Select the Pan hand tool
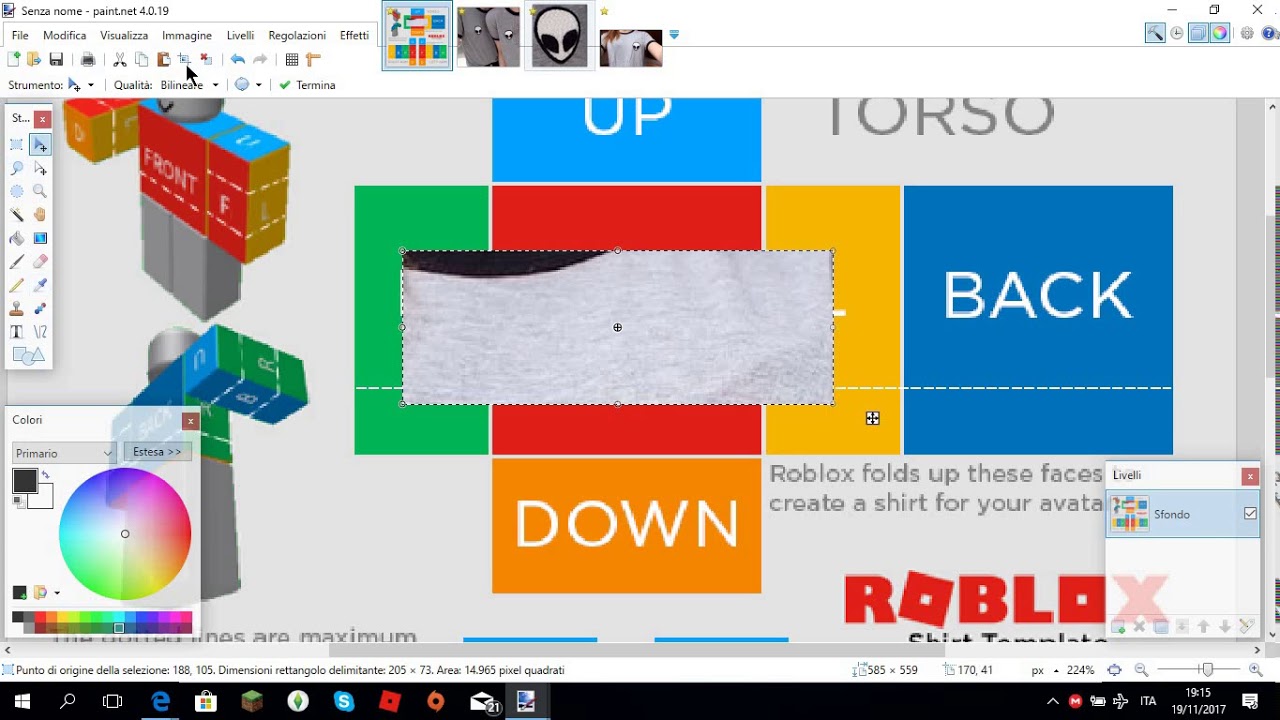This screenshot has height=720, width=1280. click(x=40, y=214)
